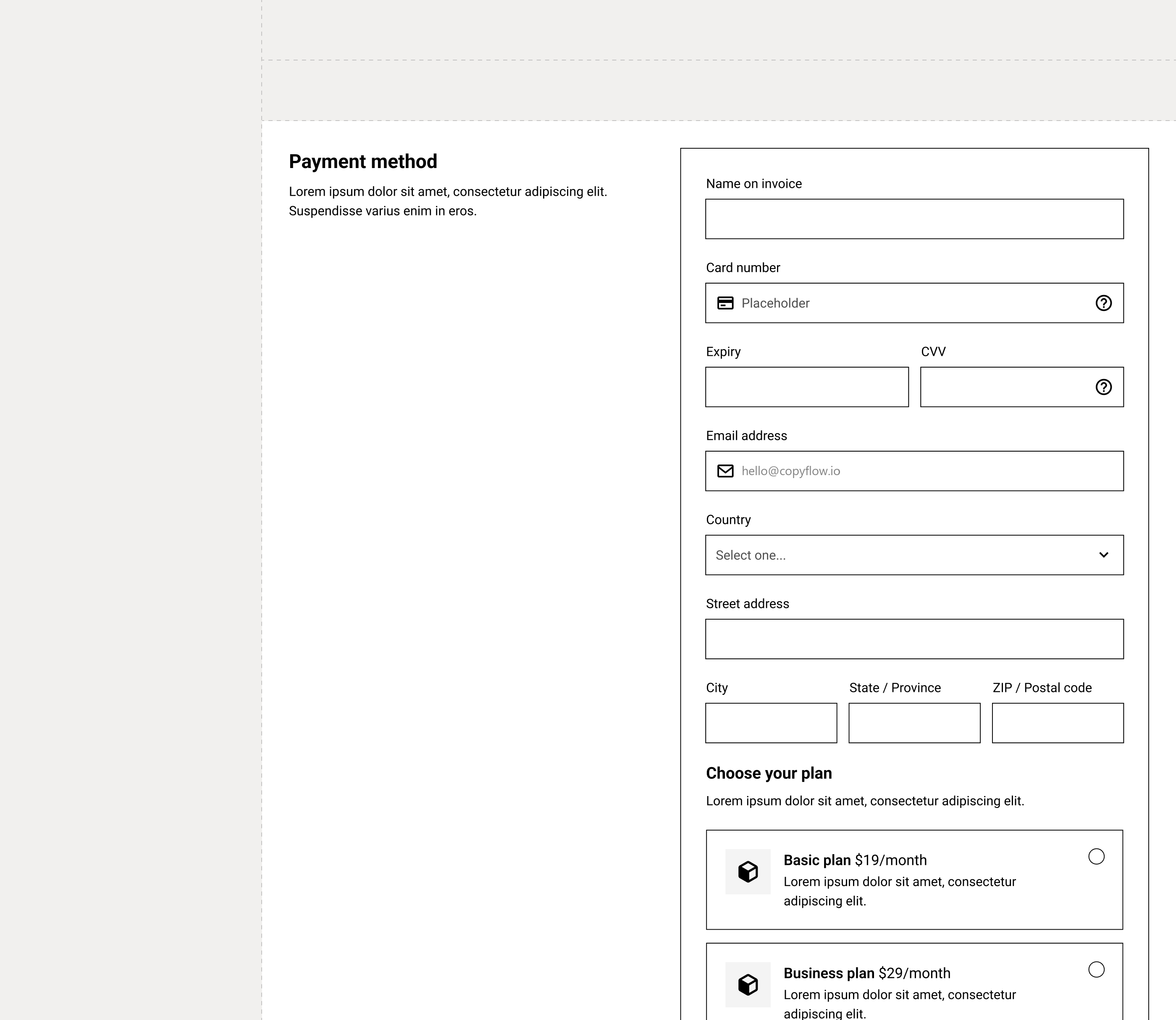The height and width of the screenshot is (1020, 1176).
Task: Focus the ZIP / Postal code input
Action: click(x=1058, y=723)
